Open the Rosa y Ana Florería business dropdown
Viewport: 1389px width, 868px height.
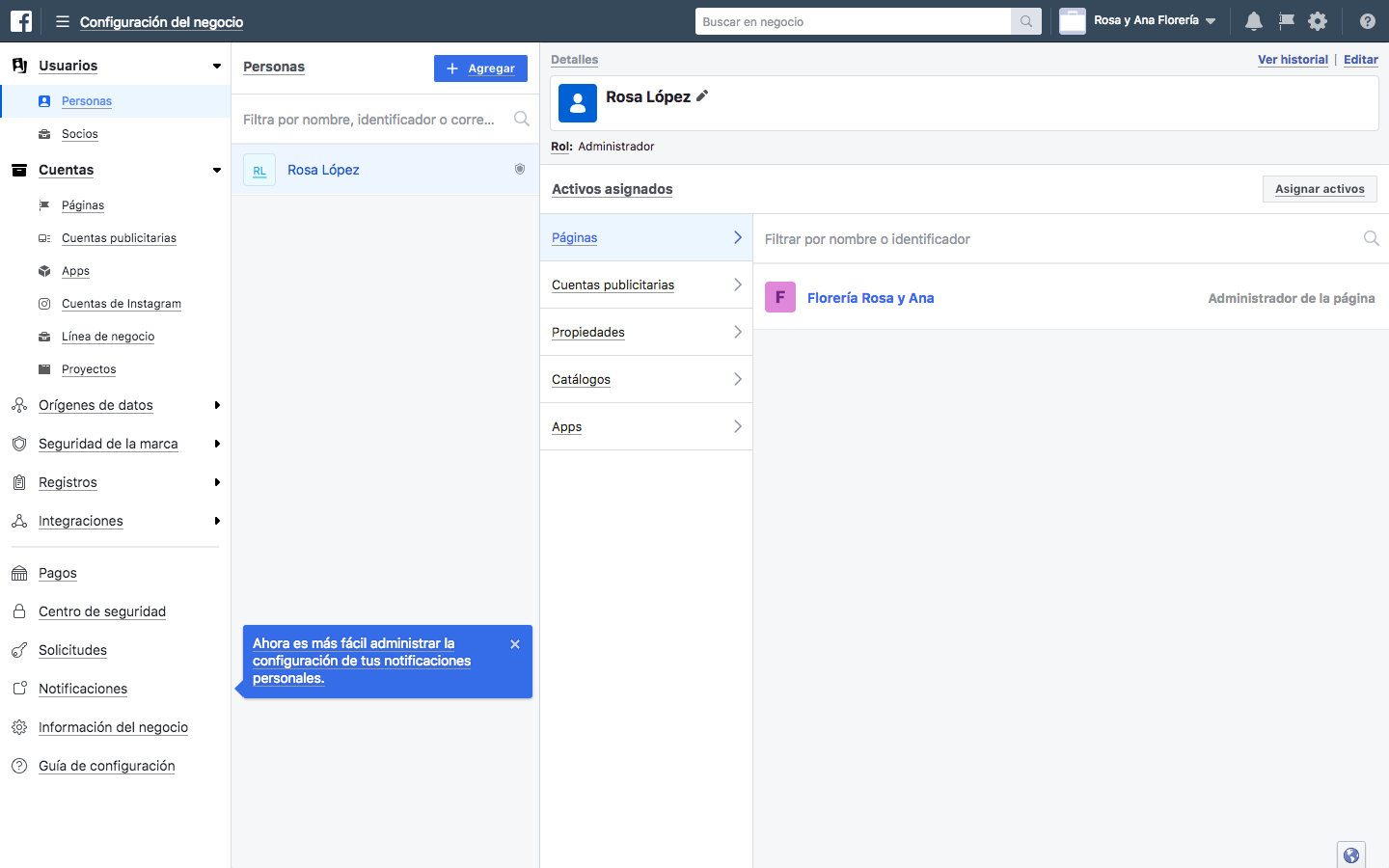(x=1139, y=21)
